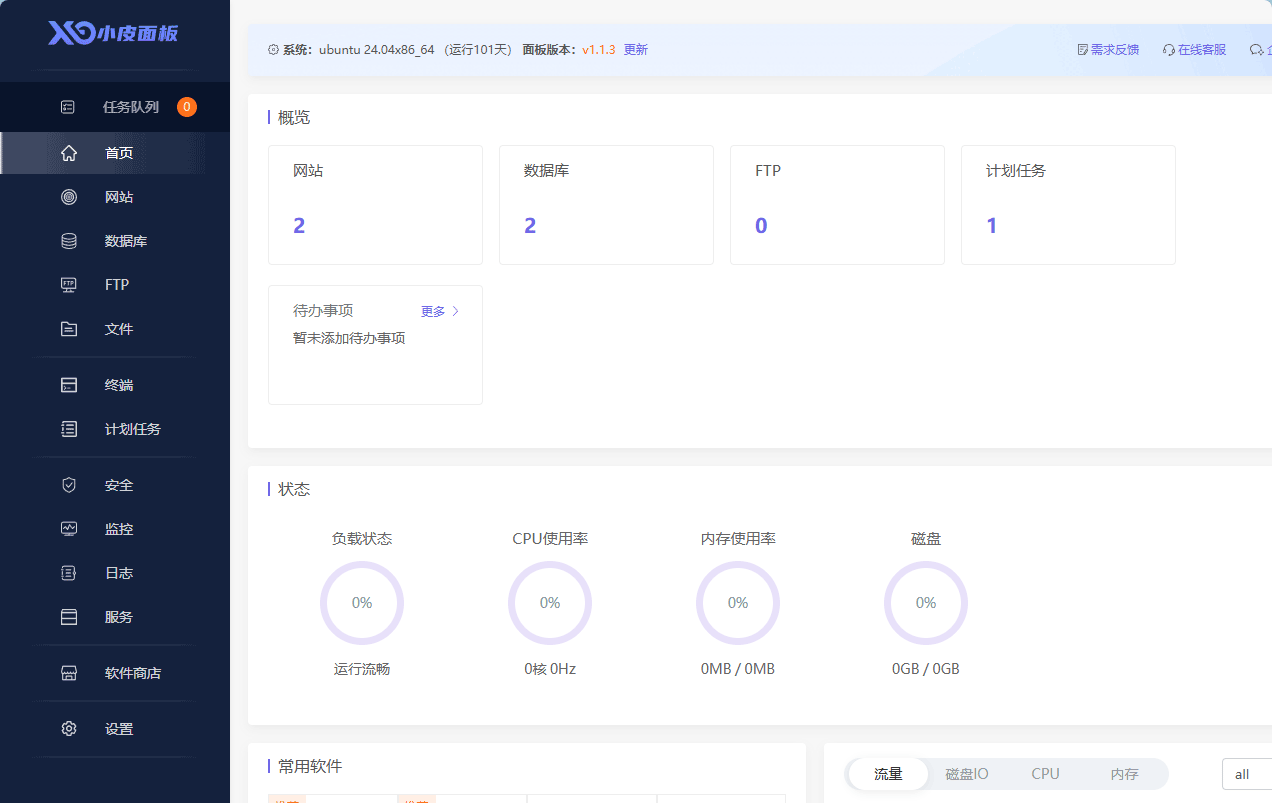Open 文件 in the sidebar
Viewport: 1272px width, 803px height.
coord(115,329)
